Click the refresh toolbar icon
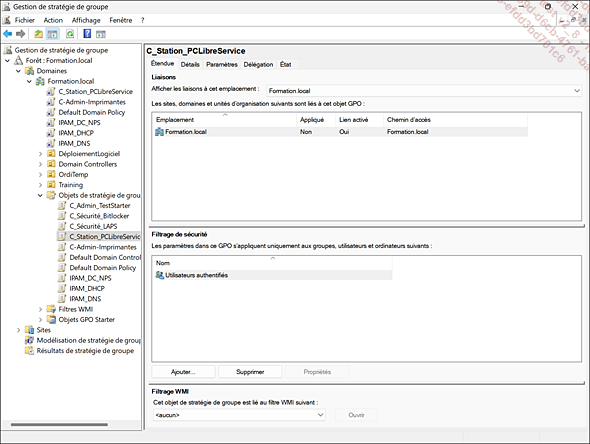This screenshot has height=444, width=590. click(x=70, y=34)
